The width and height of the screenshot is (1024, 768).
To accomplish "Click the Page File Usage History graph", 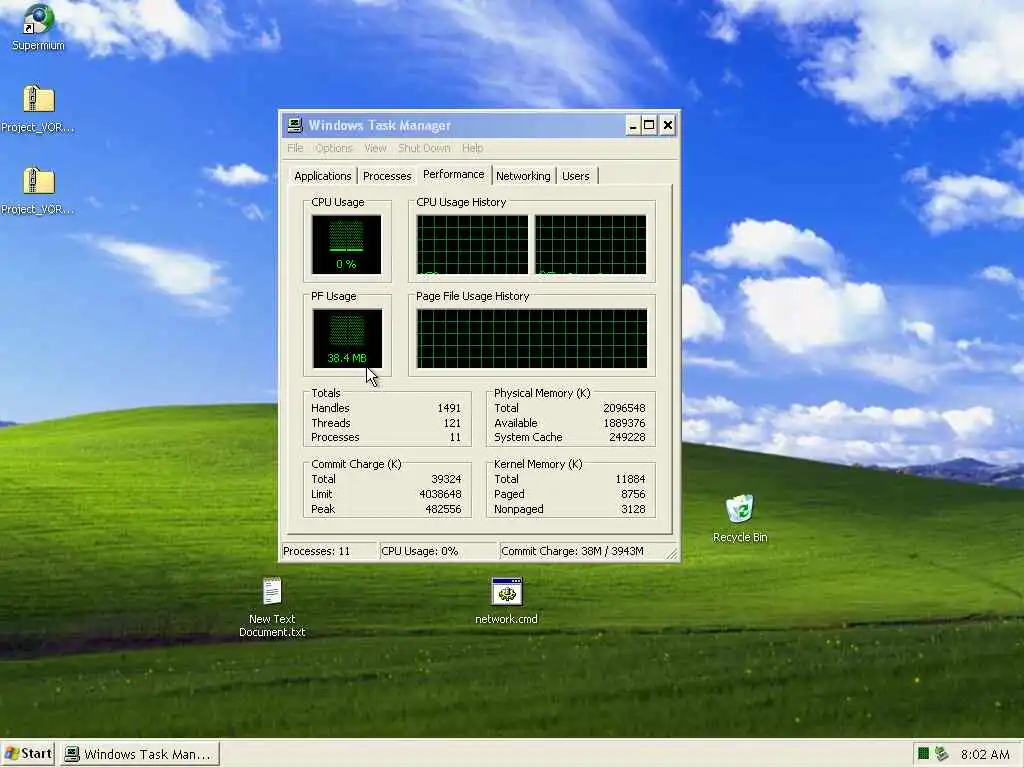I will coord(532,338).
